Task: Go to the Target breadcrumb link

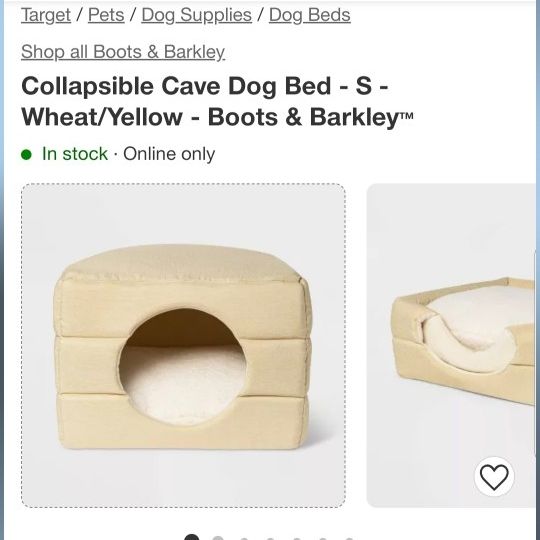Action: coord(46,15)
